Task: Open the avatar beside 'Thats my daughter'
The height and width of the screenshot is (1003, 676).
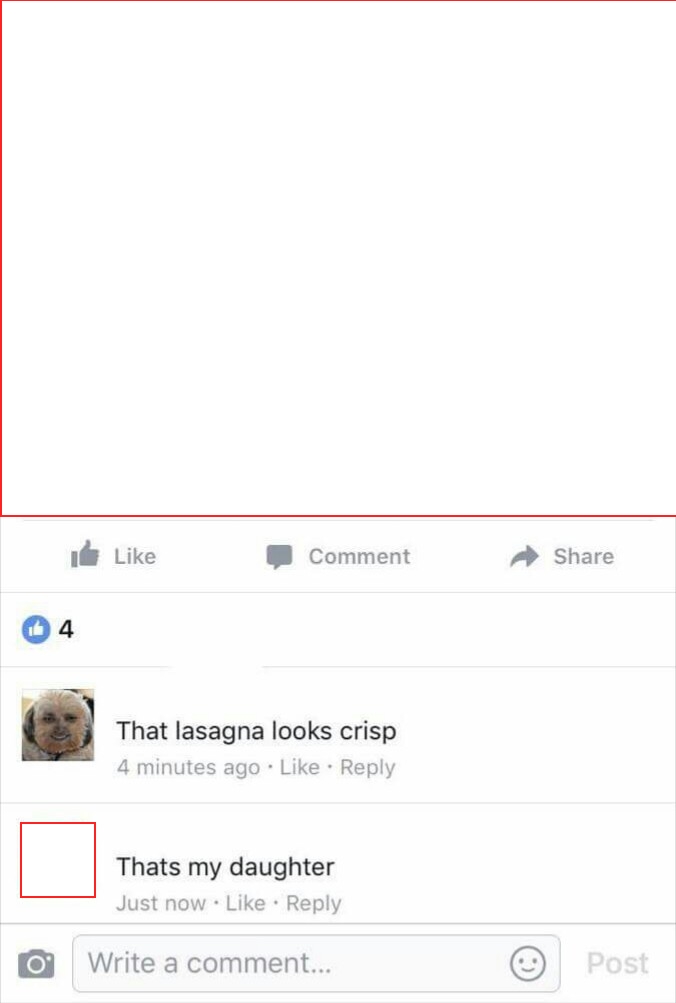Action: 58,860
